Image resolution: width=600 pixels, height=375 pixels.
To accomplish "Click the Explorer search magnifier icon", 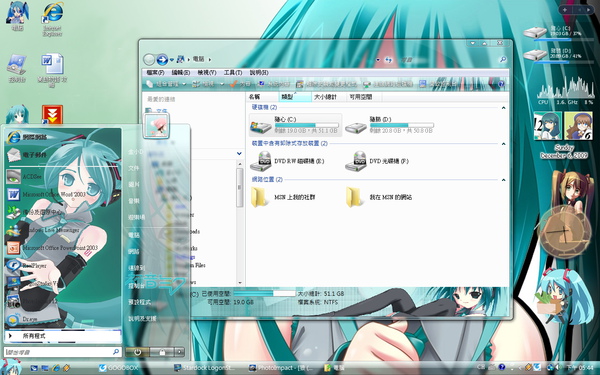I will click(503, 59).
